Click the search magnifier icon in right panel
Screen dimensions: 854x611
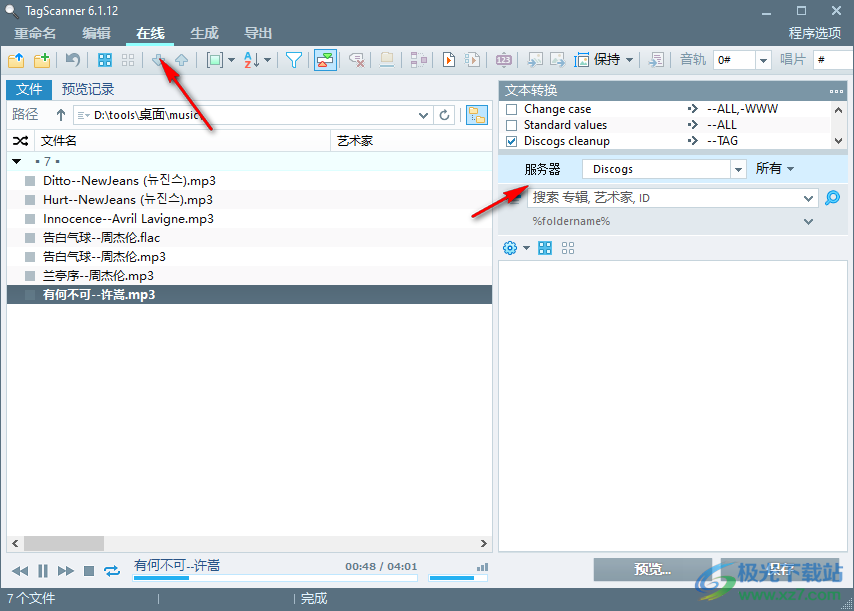point(832,198)
